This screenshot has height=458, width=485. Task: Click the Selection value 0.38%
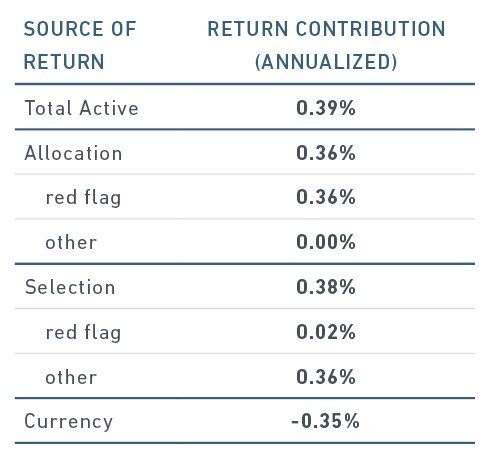click(x=326, y=287)
